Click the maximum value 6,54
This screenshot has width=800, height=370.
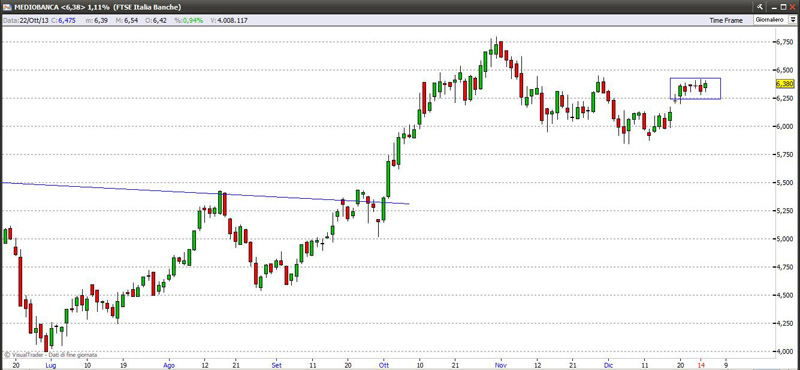click(x=131, y=20)
